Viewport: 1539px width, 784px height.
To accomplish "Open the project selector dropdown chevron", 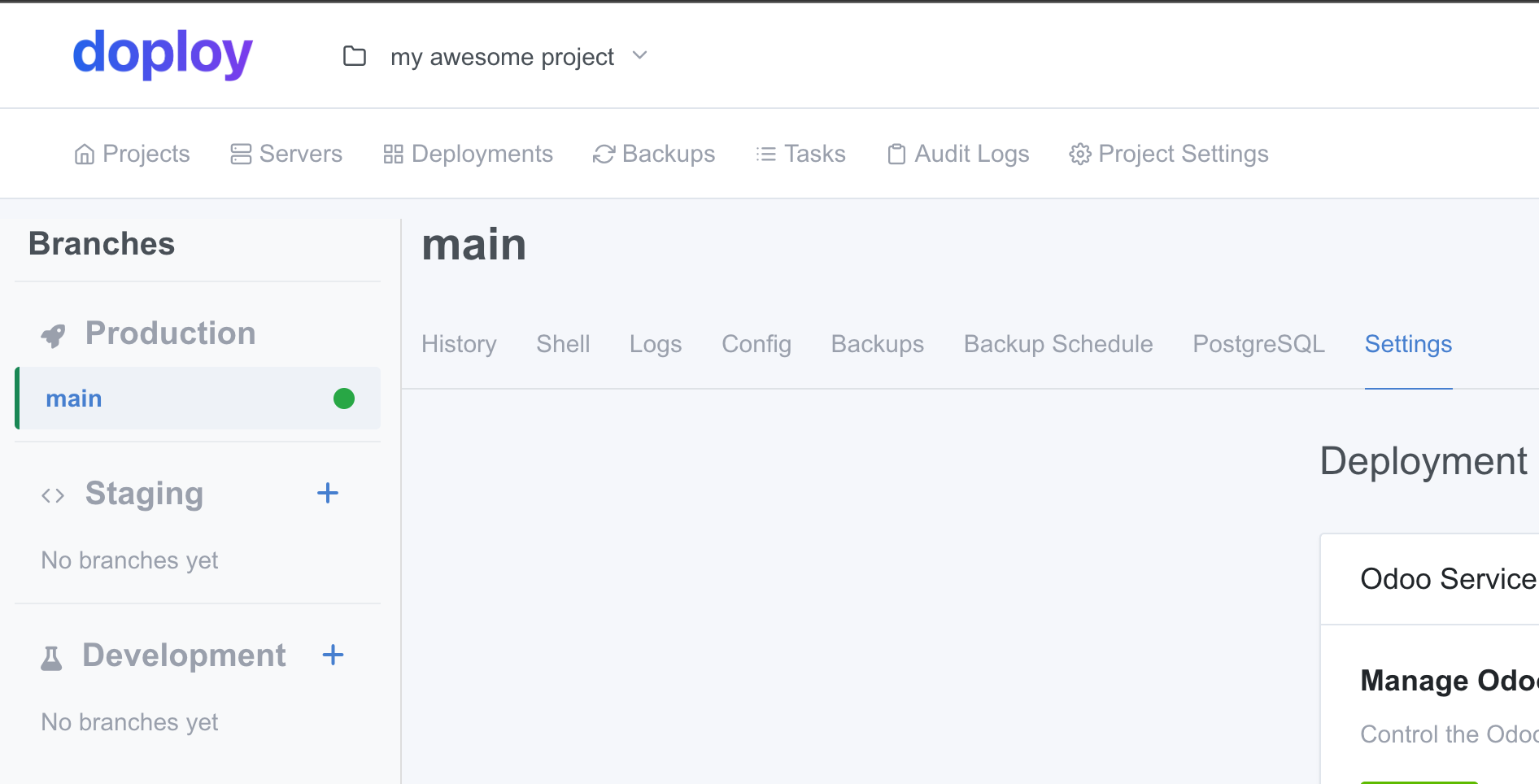I will (x=639, y=56).
